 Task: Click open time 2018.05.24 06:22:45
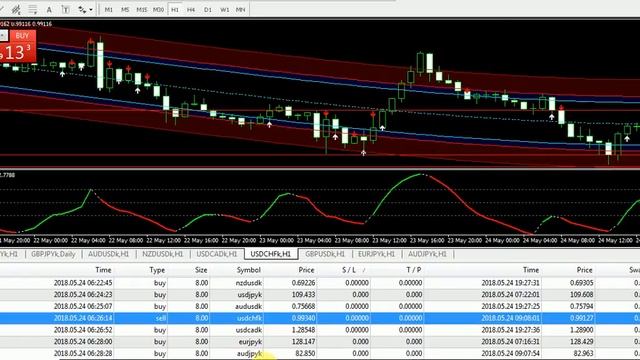[83, 282]
